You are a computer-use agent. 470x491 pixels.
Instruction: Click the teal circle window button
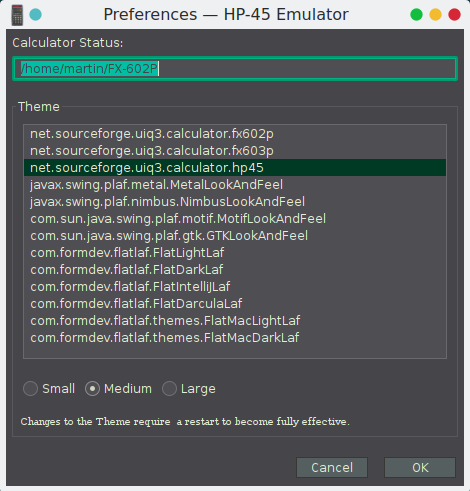pyautogui.click(x=36, y=15)
